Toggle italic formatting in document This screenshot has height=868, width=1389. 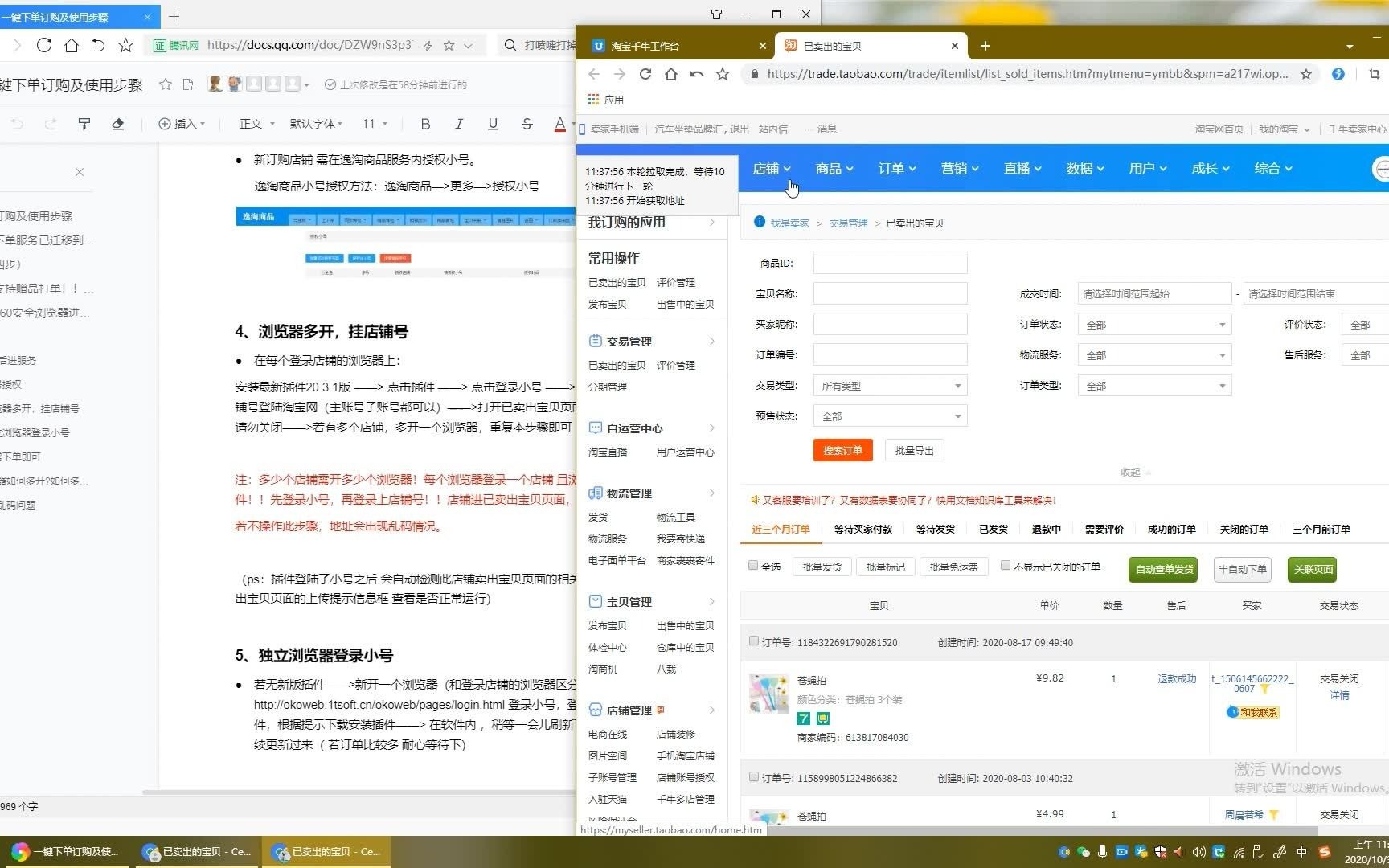[x=459, y=124]
